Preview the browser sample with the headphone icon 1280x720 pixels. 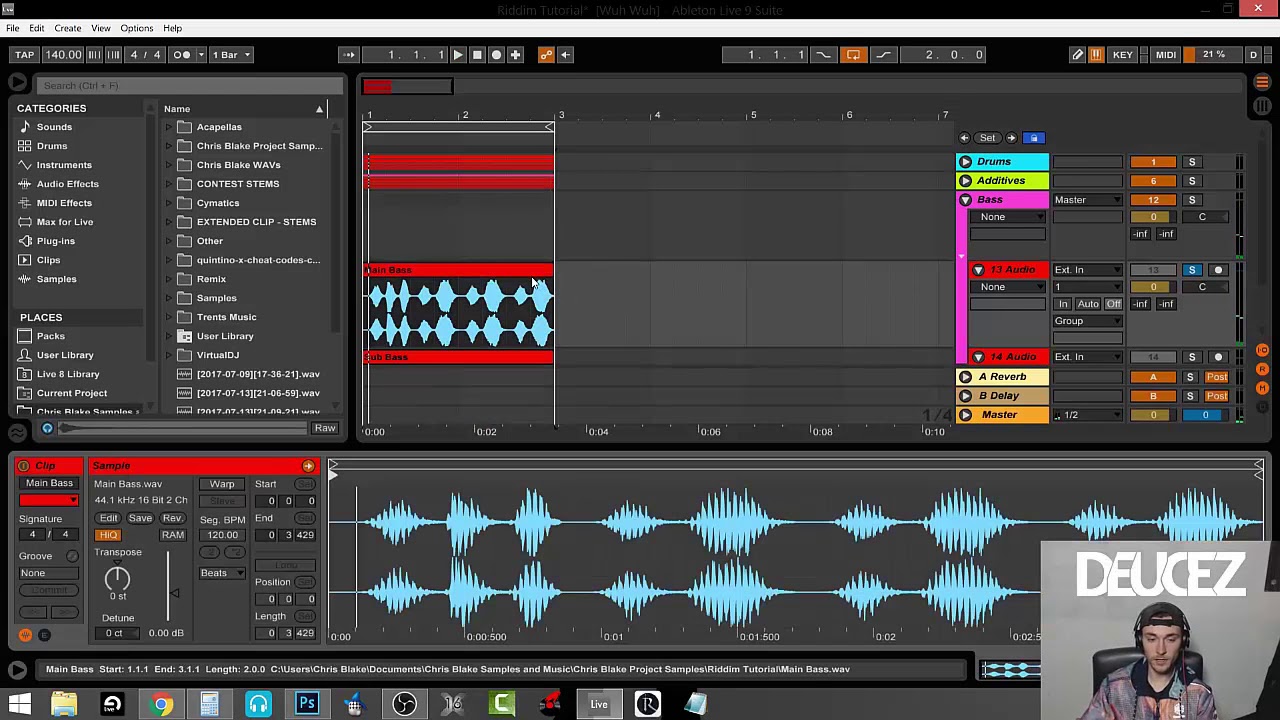[x=47, y=428]
